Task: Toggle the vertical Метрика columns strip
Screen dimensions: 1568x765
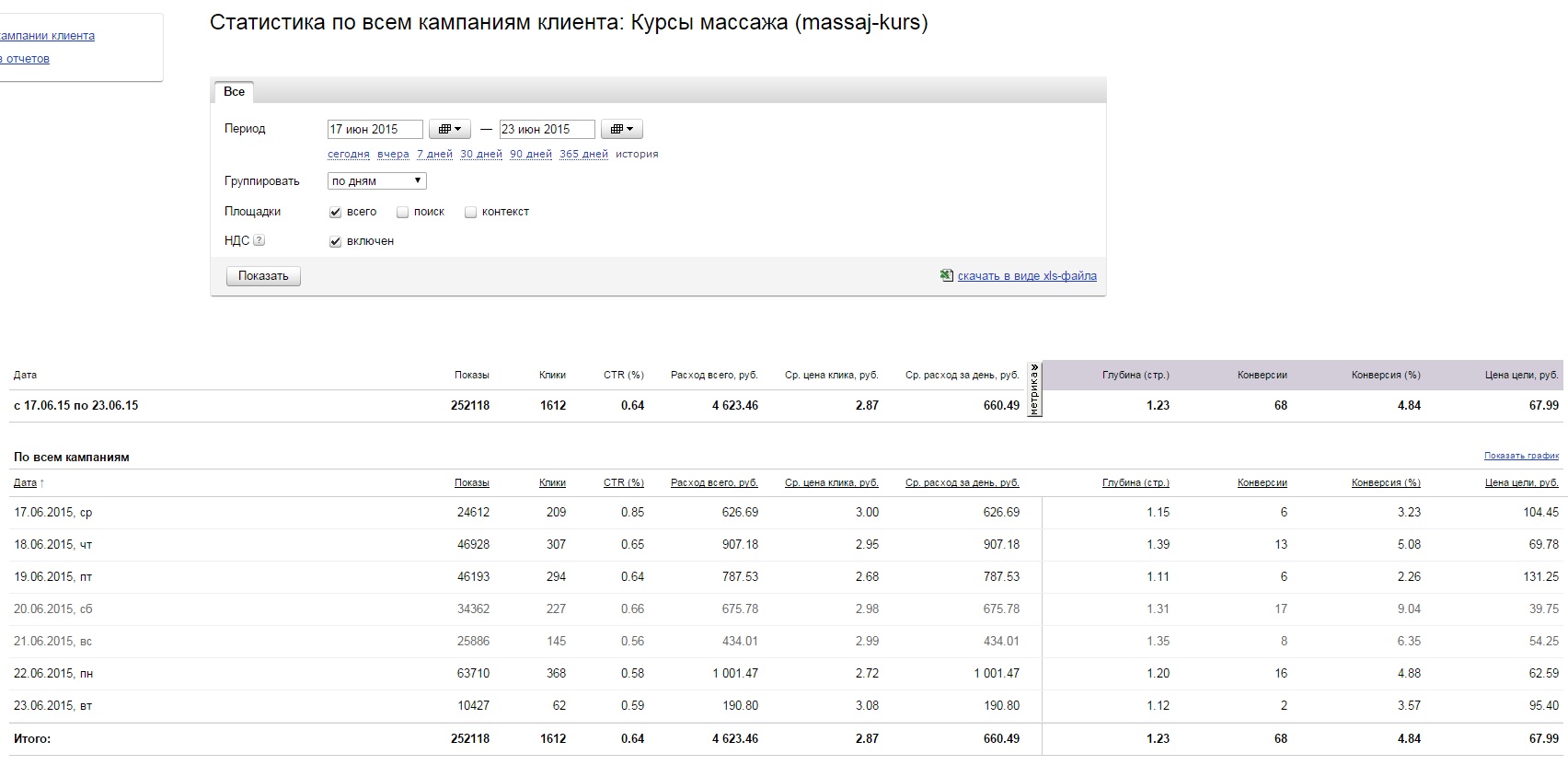Action: click(1034, 390)
